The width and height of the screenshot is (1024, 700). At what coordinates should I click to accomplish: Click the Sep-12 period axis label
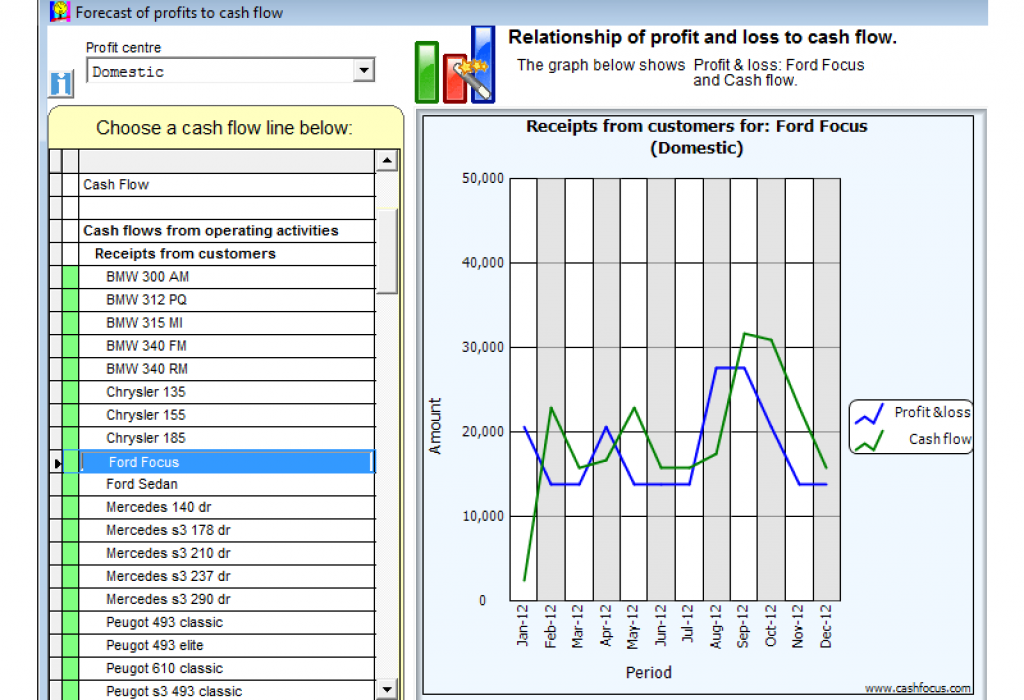tap(743, 626)
